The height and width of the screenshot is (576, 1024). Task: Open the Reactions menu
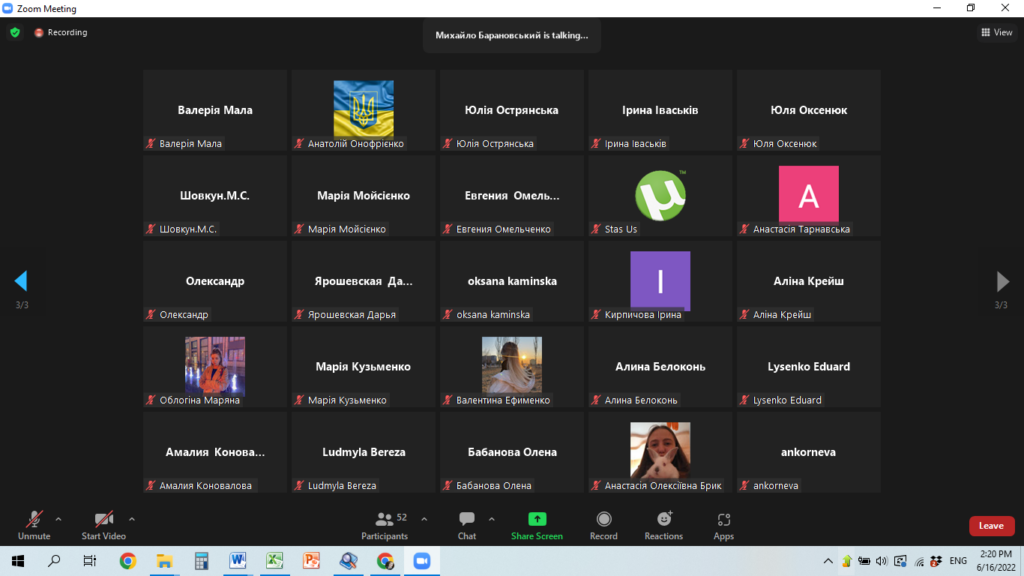(664, 524)
